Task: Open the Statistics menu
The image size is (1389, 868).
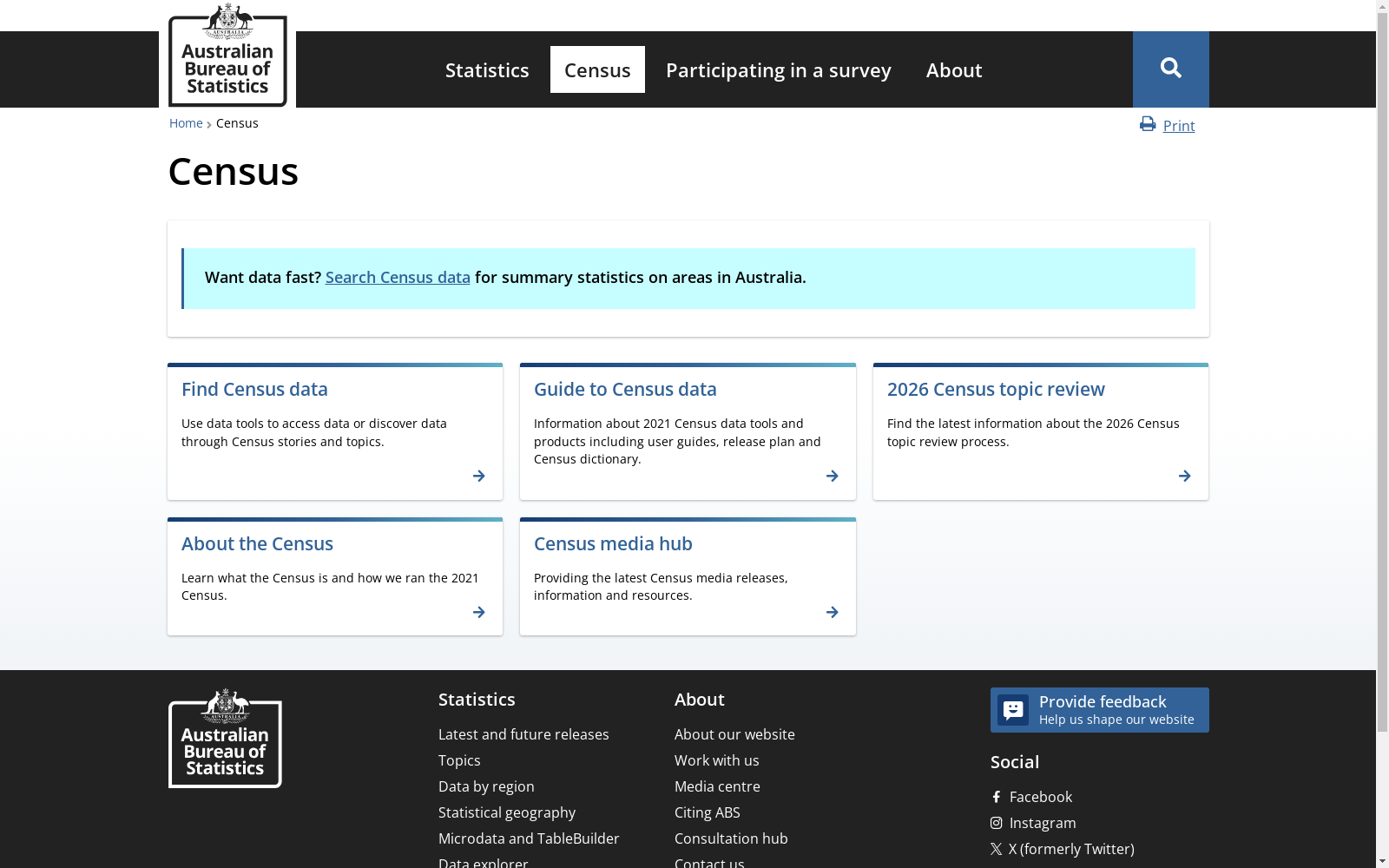Action: [487, 69]
